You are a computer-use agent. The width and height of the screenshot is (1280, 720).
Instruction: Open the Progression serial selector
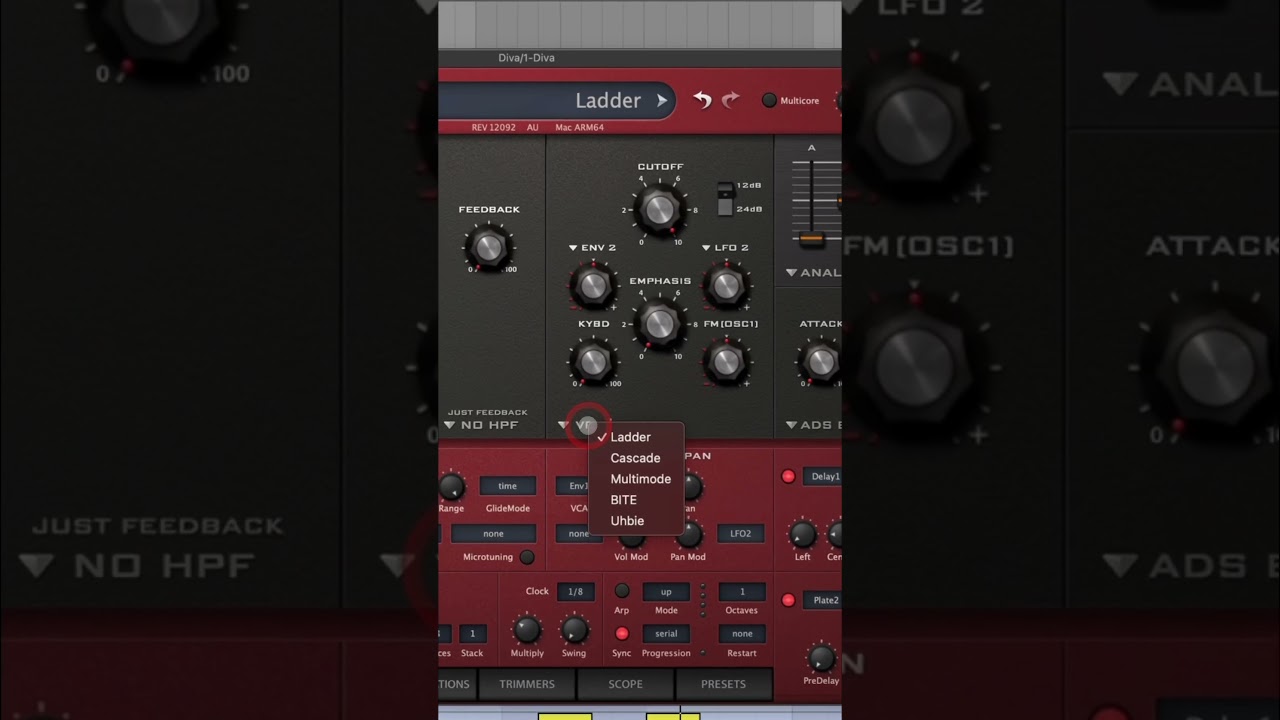666,633
